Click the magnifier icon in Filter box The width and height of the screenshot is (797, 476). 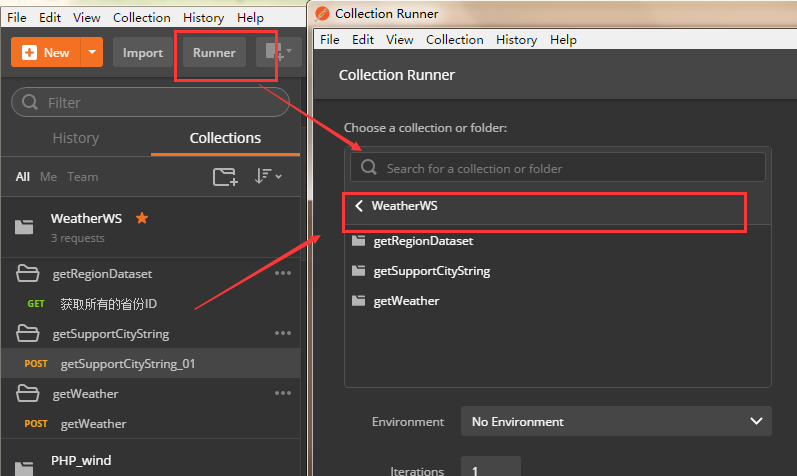[30, 102]
